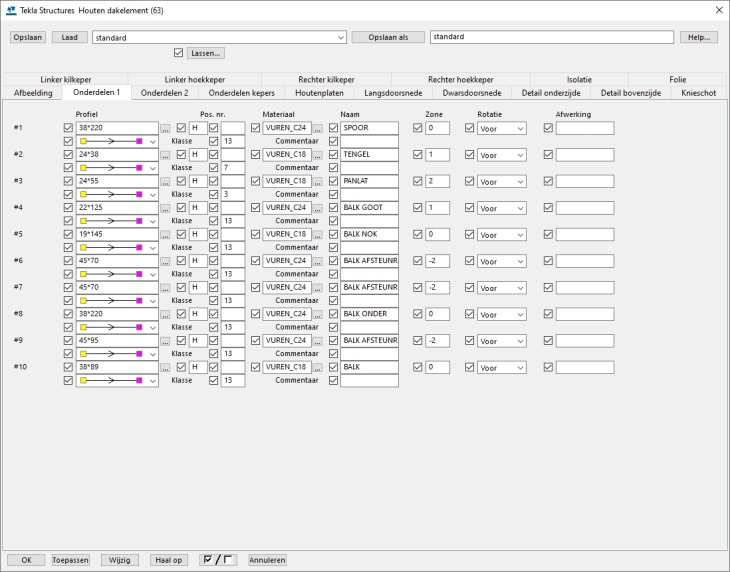Open material browser for row #2 TENGEL
Screen dimensions: 730x572
318,155
